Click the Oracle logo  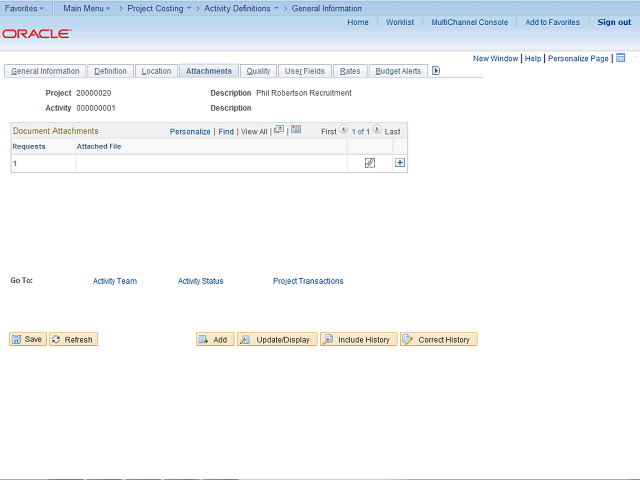(x=37, y=33)
